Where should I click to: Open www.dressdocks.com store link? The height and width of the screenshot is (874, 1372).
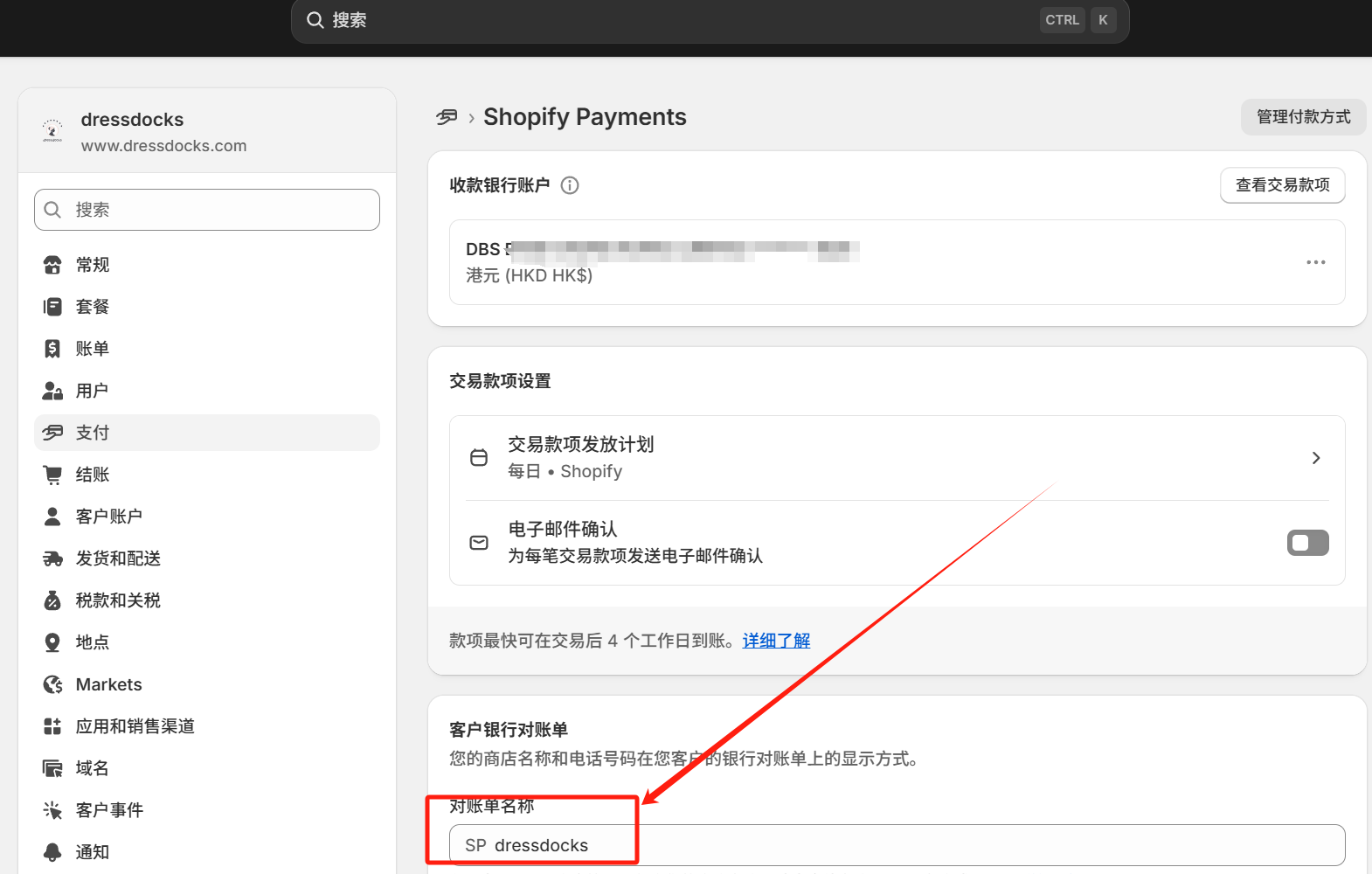[x=164, y=146]
